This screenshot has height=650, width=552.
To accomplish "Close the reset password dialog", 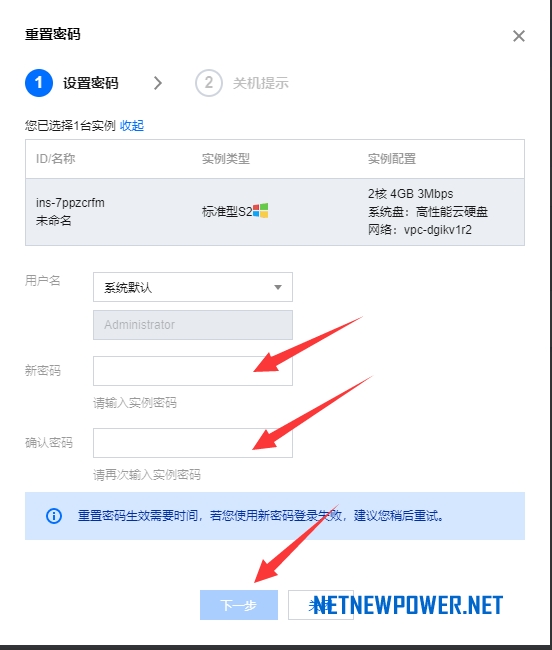I will (x=518, y=36).
